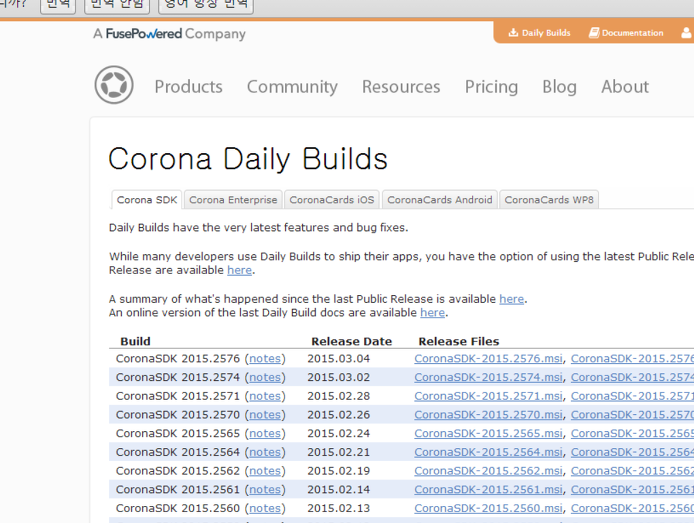The height and width of the screenshot is (523, 694).
Task: Open notes for CoronaSDK 2015.2576
Action: [x=265, y=359]
